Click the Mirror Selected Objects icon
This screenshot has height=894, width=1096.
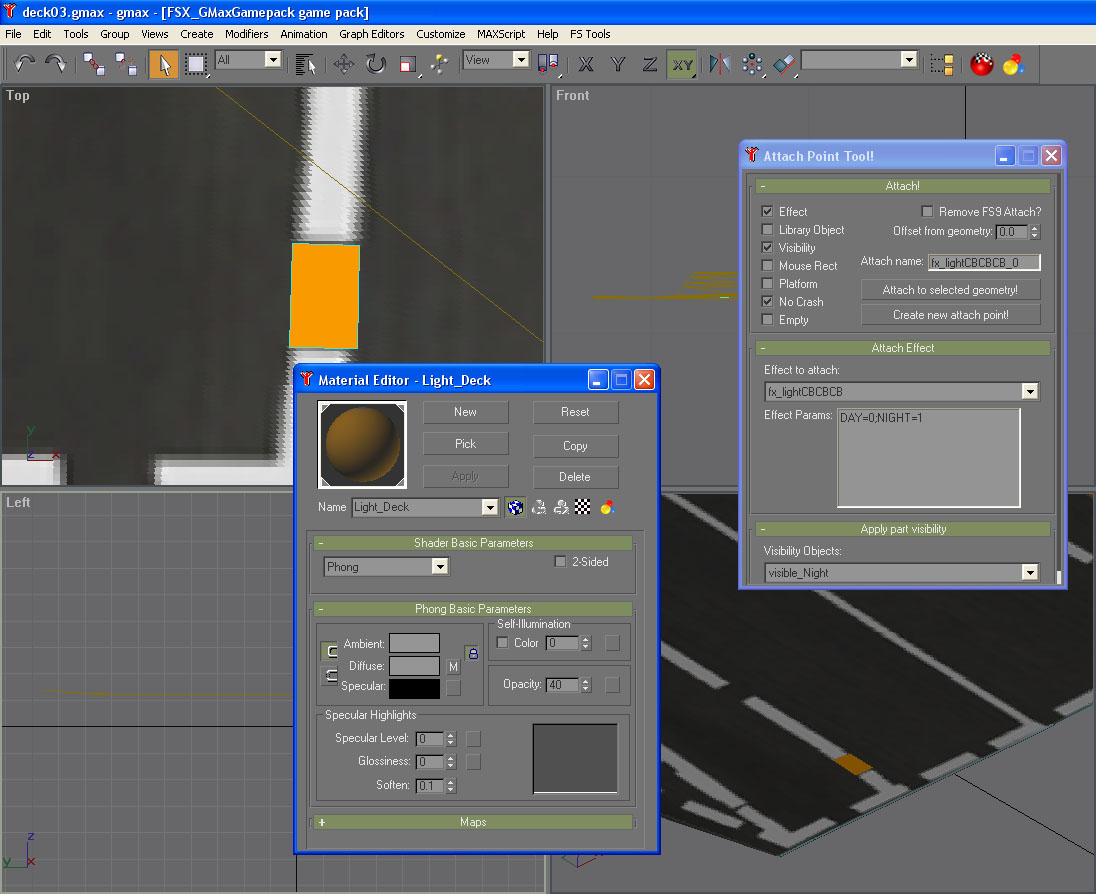pos(719,64)
